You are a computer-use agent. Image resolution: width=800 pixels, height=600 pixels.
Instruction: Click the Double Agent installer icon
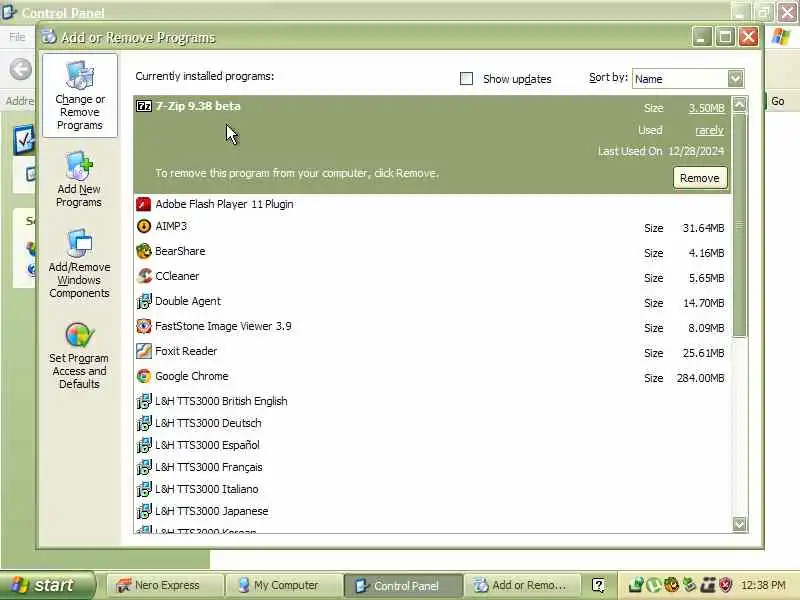tap(144, 301)
